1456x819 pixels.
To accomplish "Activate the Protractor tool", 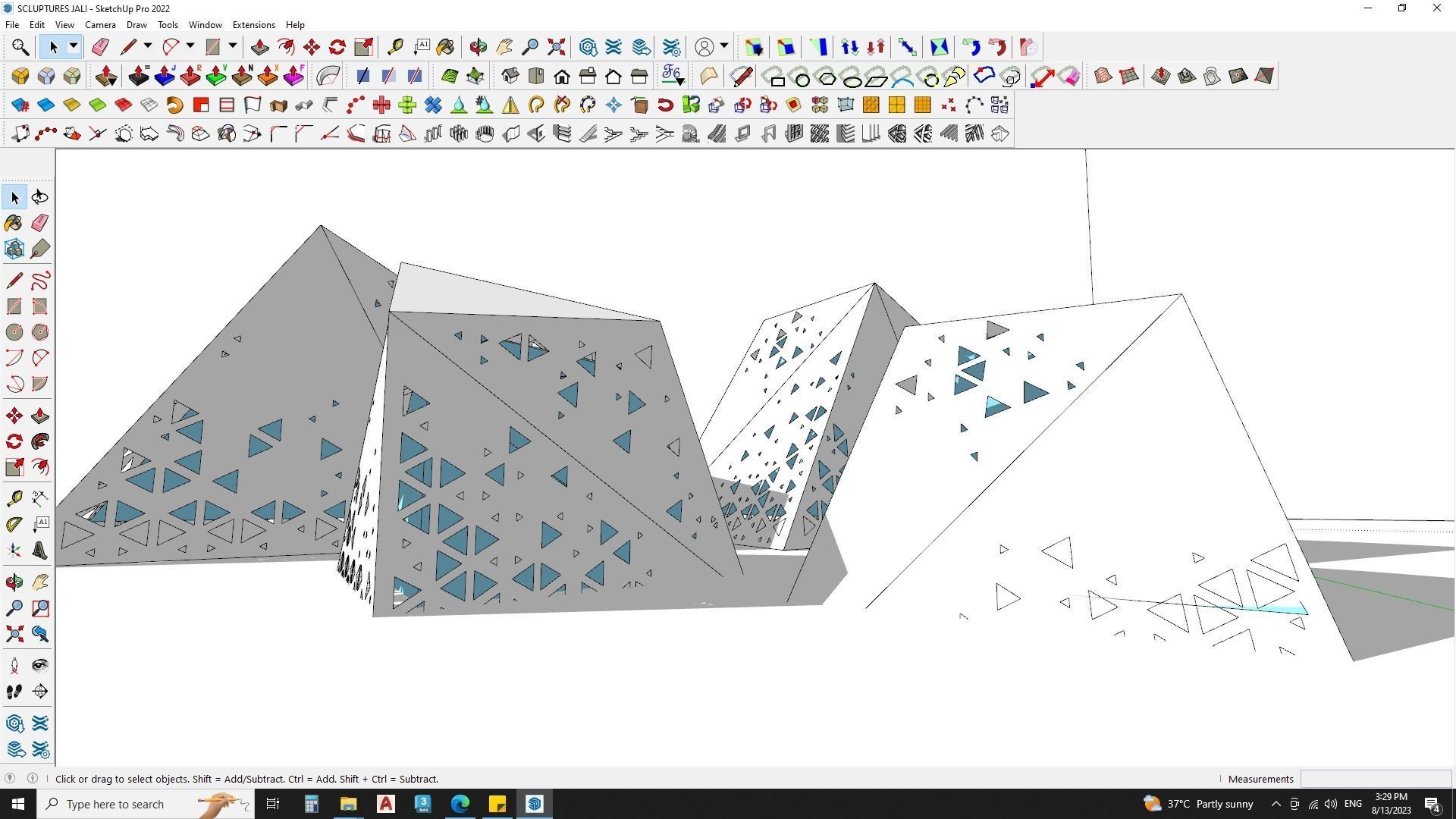I will tap(14, 524).
